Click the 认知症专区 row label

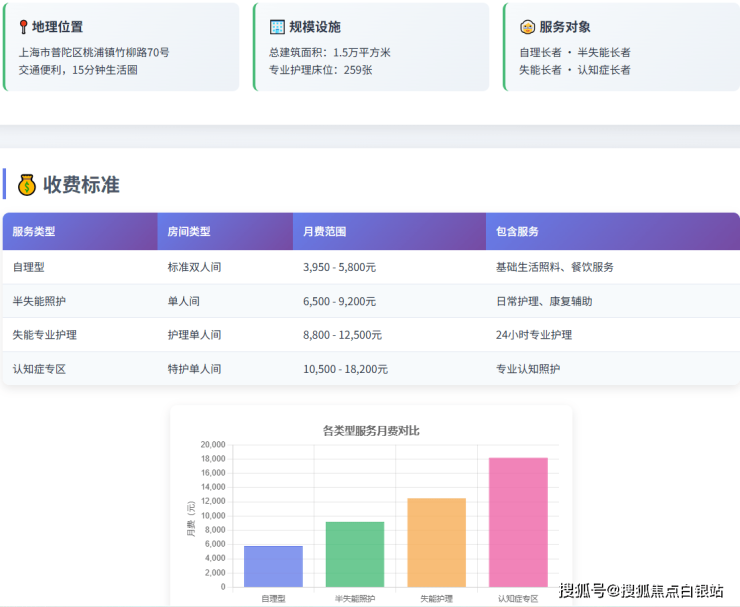(x=39, y=369)
